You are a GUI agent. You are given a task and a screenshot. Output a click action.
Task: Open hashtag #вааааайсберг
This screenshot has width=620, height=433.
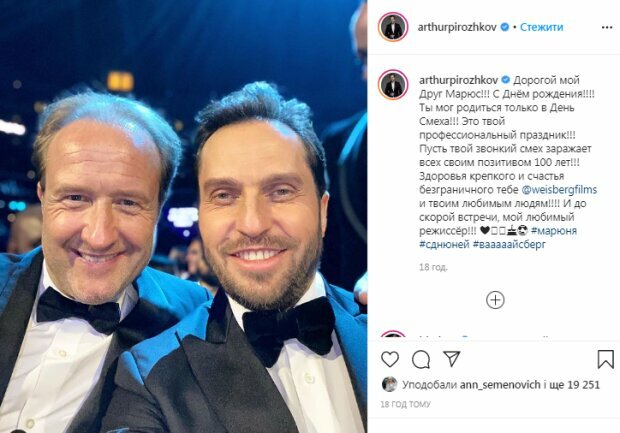(509, 244)
